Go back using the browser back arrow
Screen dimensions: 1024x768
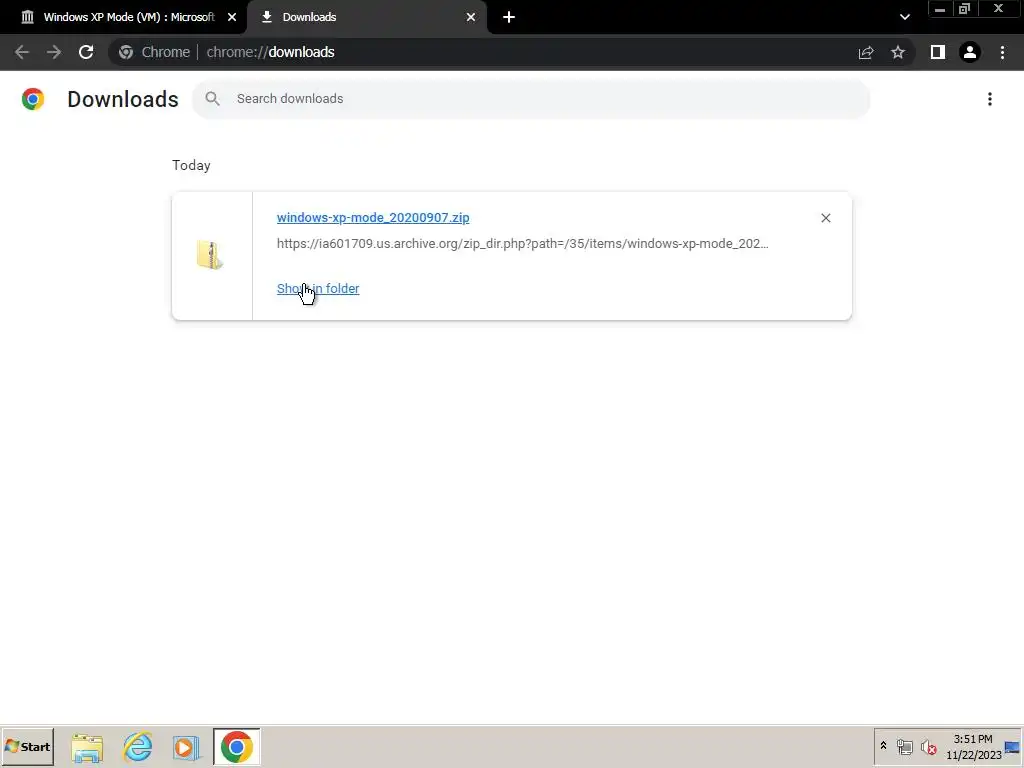pyautogui.click(x=22, y=52)
